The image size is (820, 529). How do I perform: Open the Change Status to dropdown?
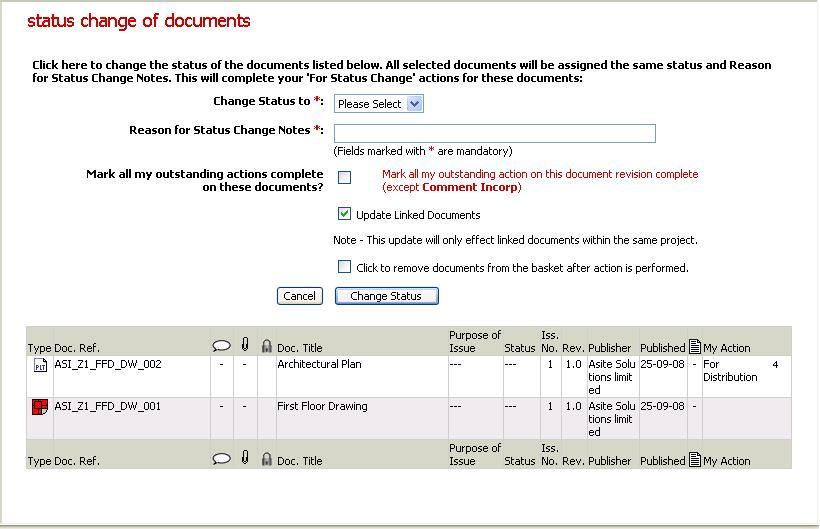pos(379,104)
